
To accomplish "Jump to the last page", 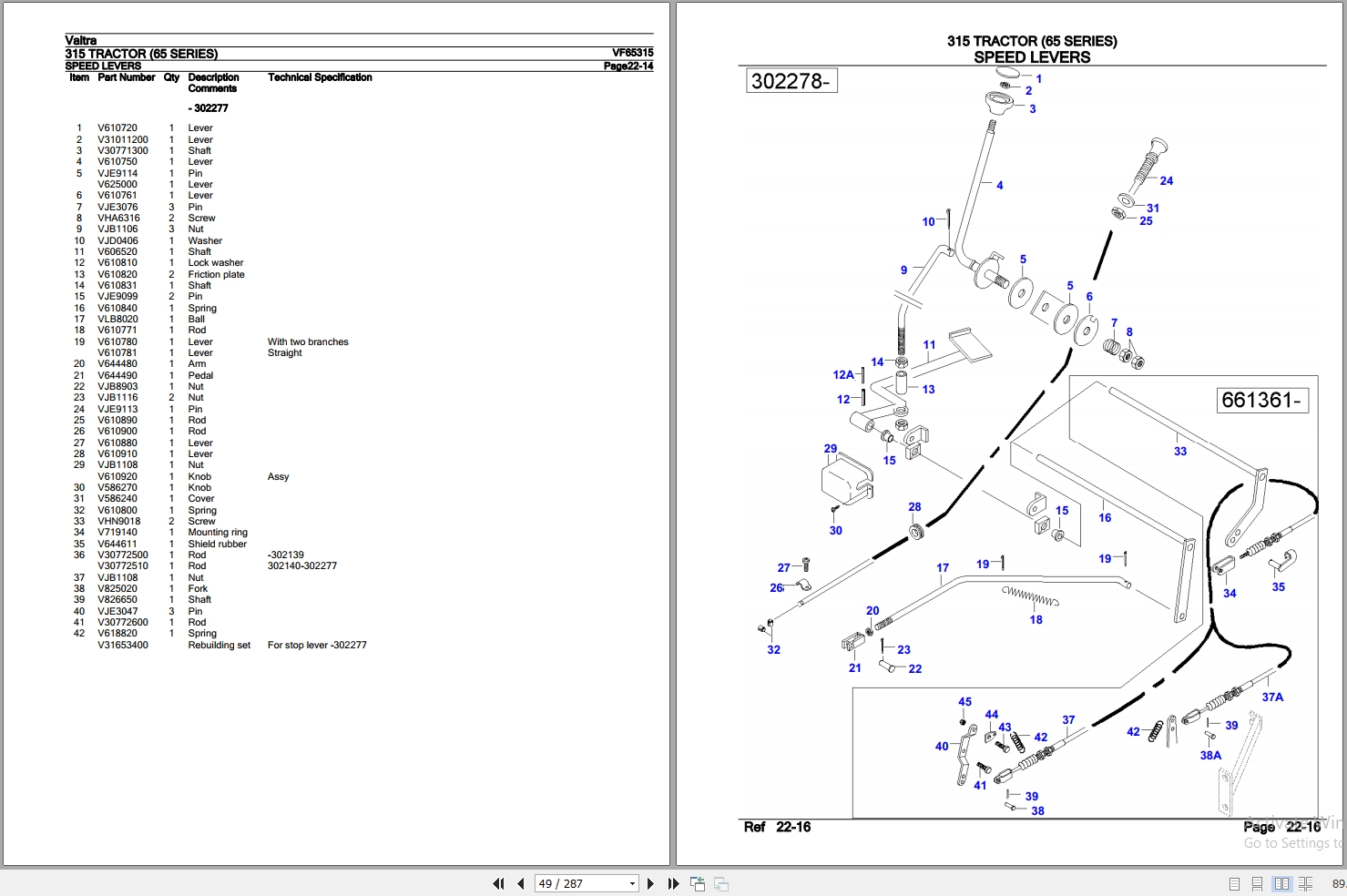I will (x=673, y=883).
